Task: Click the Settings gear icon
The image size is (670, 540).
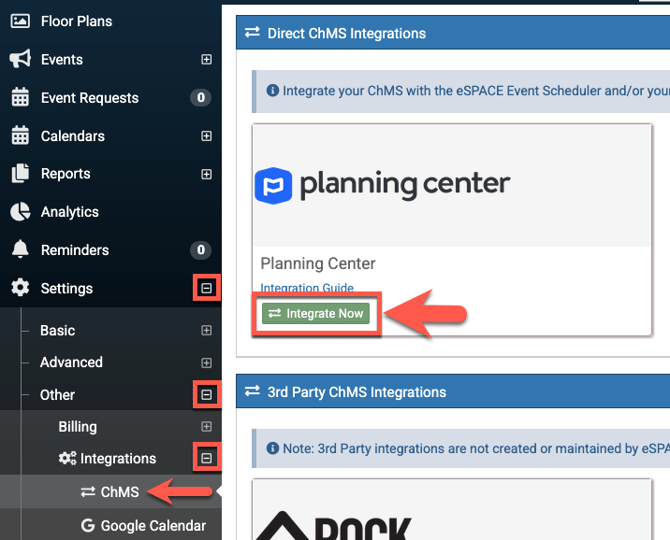Action: point(20,288)
